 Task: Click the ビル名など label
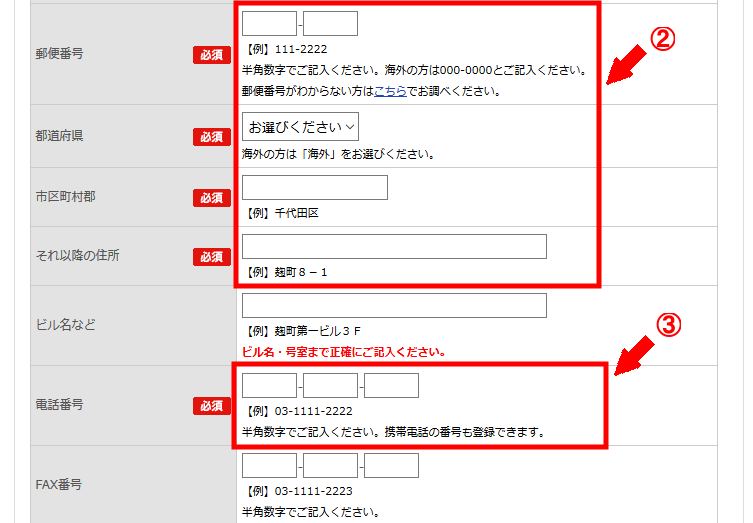tap(65, 325)
